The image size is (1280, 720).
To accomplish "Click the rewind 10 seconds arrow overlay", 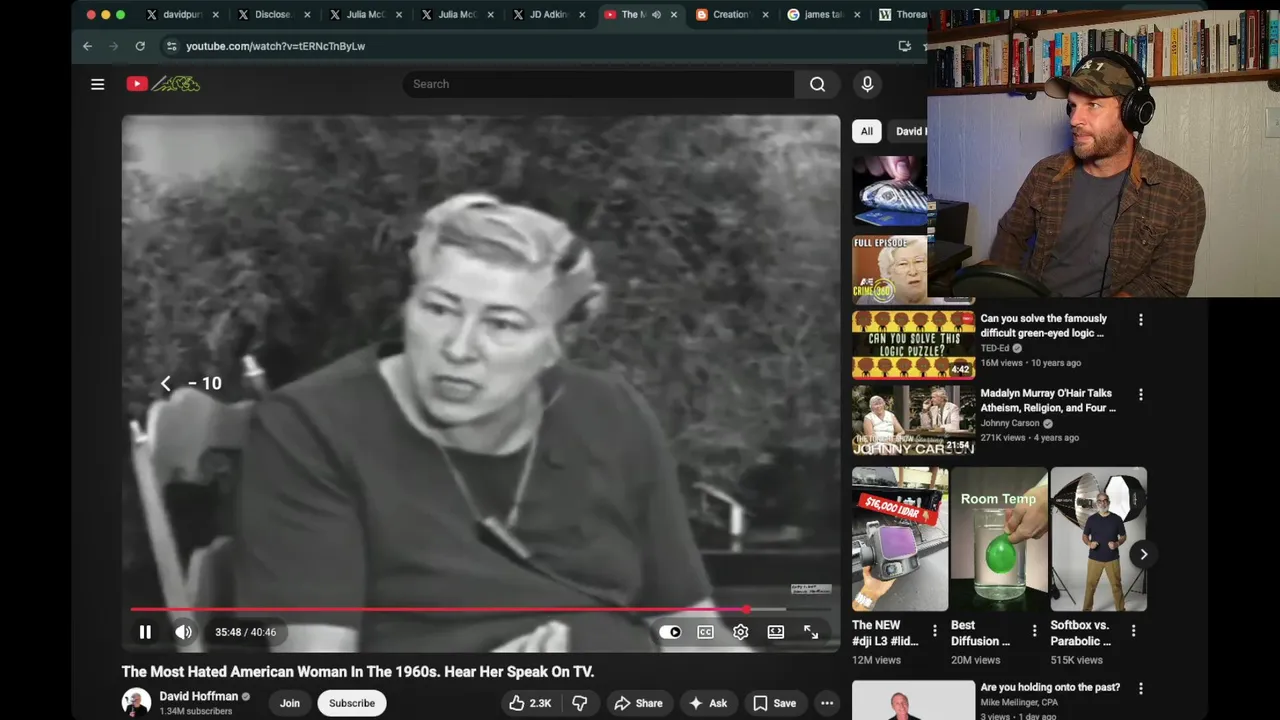I will coord(166,383).
